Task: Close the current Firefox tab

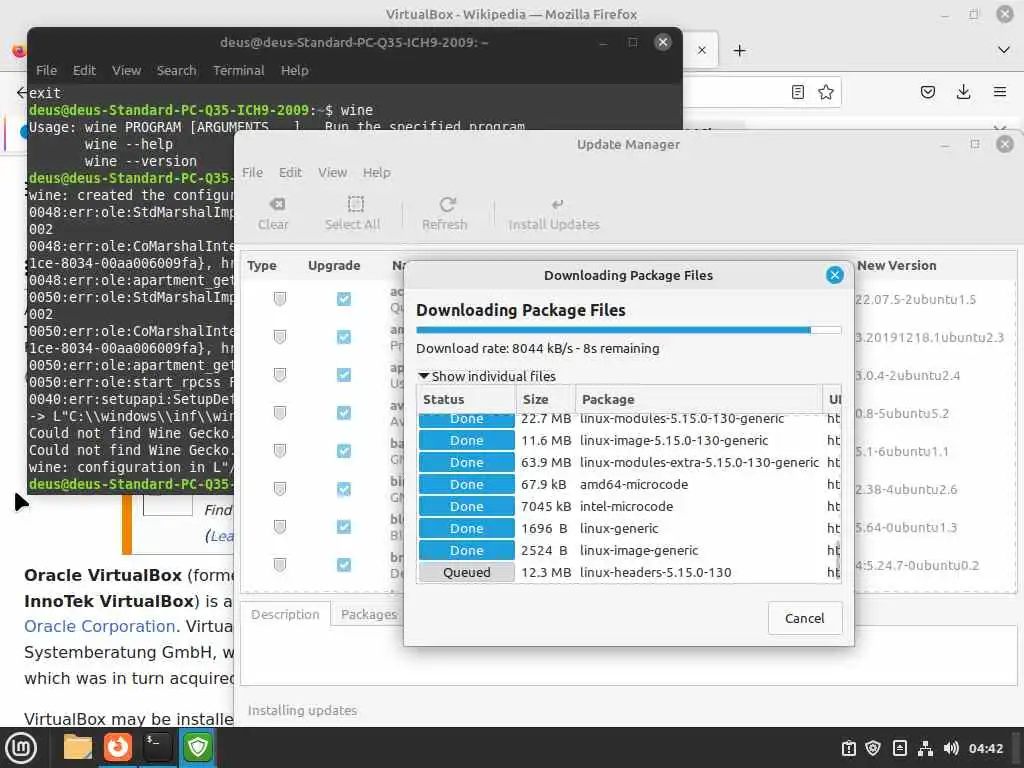Action: point(701,50)
